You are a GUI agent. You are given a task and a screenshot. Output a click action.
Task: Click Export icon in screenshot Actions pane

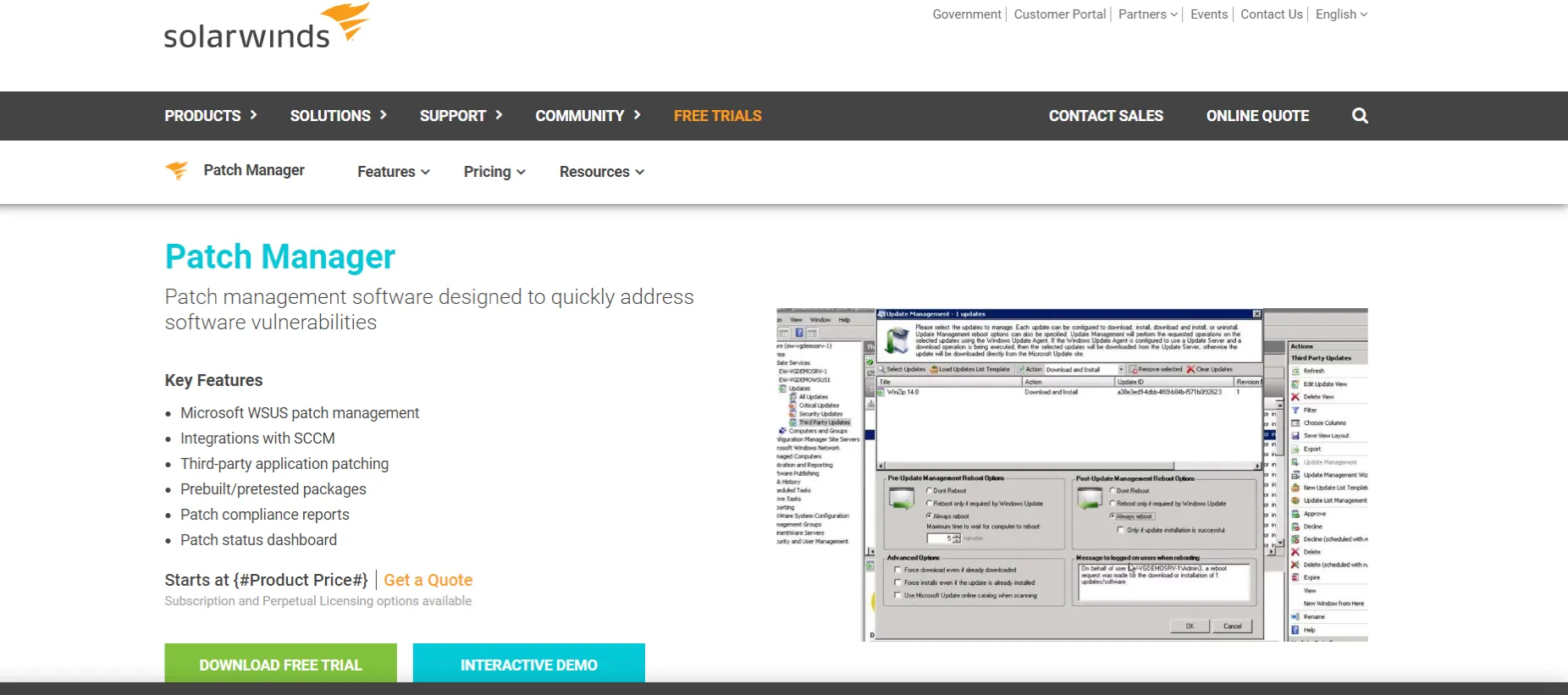tap(1295, 449)
